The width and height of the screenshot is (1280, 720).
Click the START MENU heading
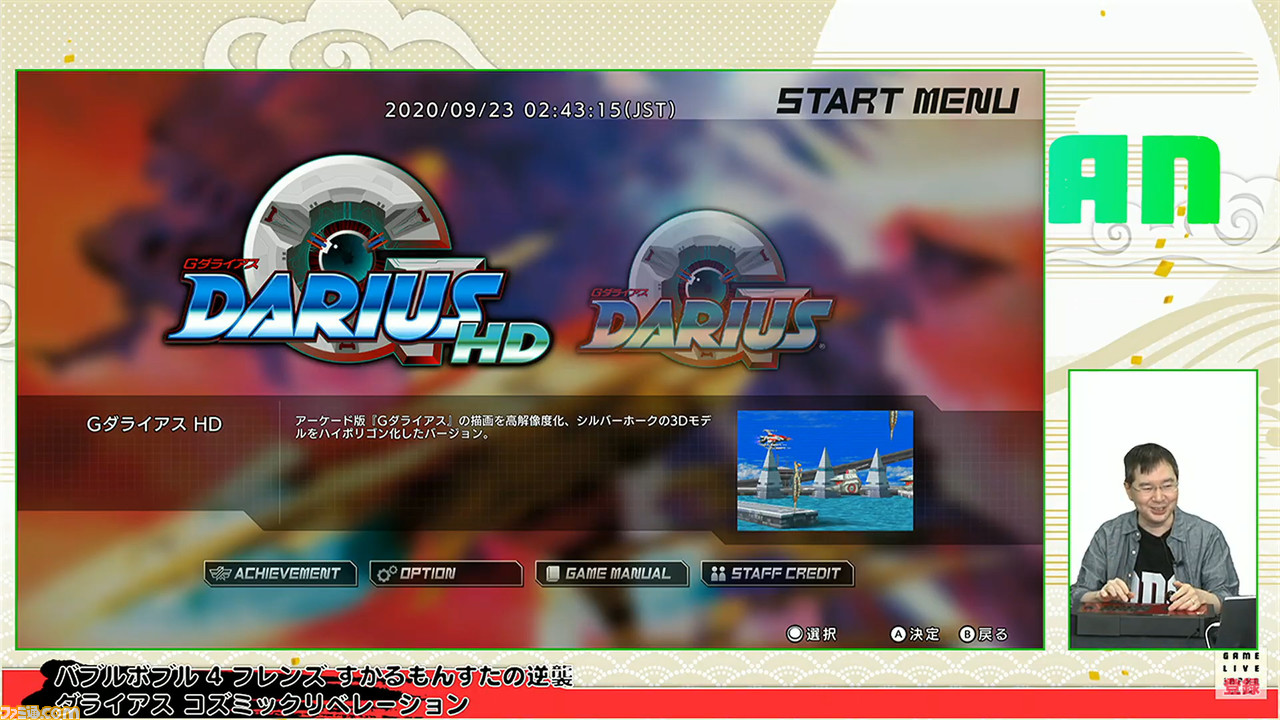[897, 101]
